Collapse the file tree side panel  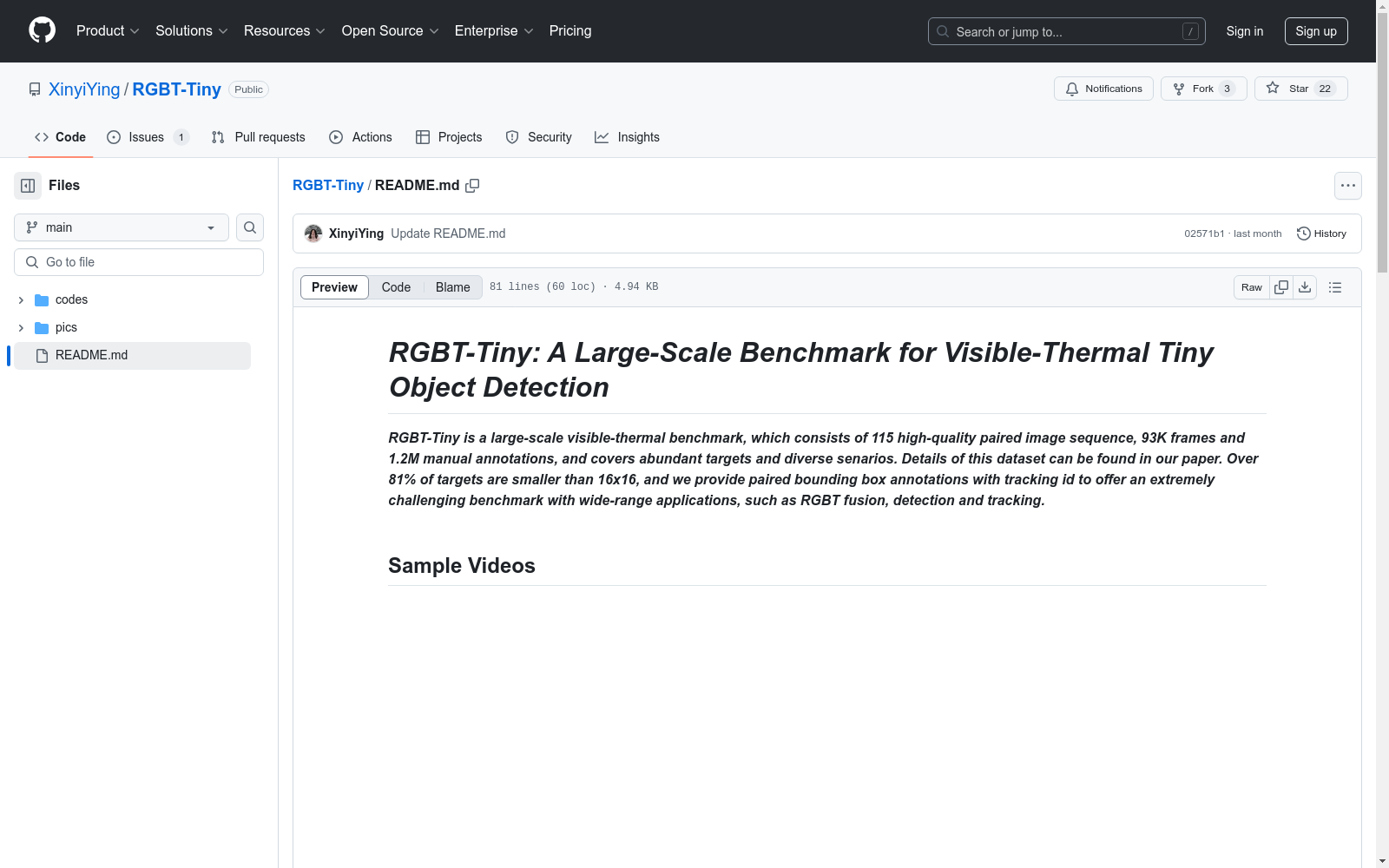[x=28, y=186]
